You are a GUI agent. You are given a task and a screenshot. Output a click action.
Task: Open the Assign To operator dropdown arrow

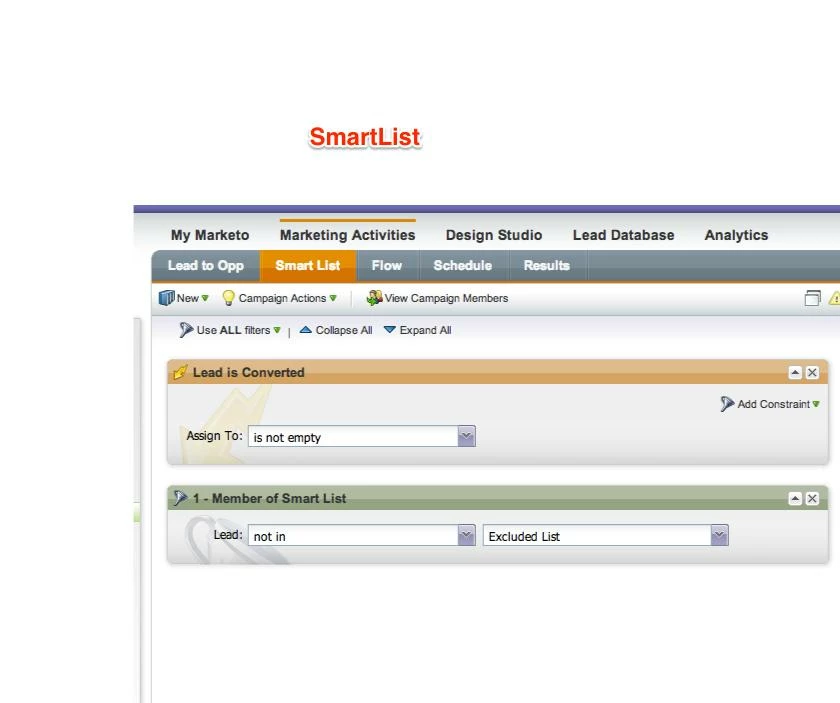[467, 436]
